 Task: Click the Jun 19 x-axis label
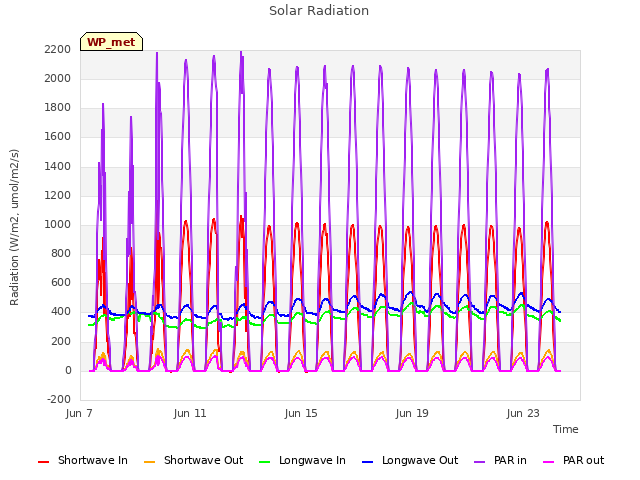412,413
